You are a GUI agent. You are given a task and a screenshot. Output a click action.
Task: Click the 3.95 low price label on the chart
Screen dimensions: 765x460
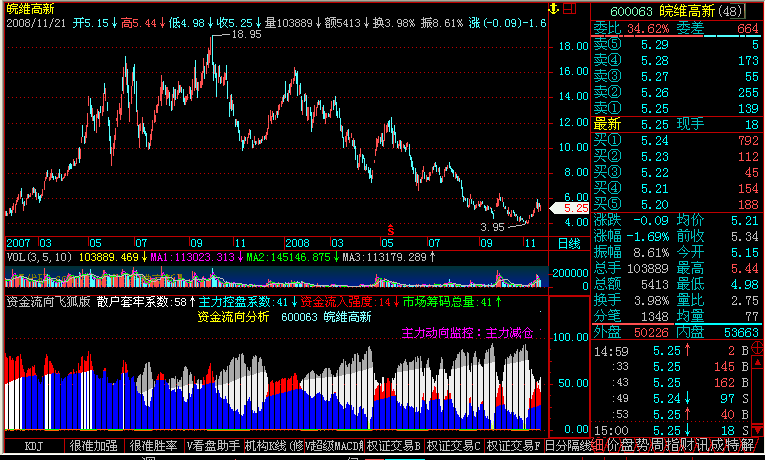(492, 227)
